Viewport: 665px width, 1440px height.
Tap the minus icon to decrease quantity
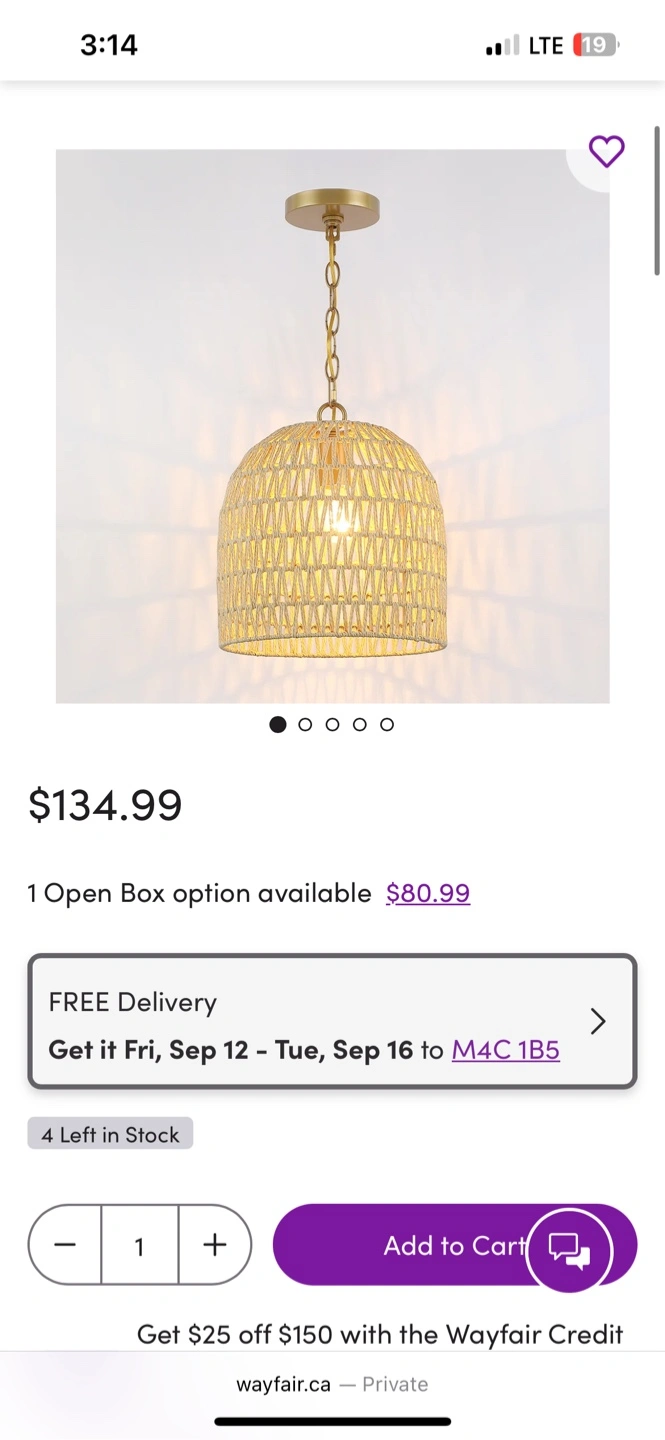click(x=65, y=1245)
